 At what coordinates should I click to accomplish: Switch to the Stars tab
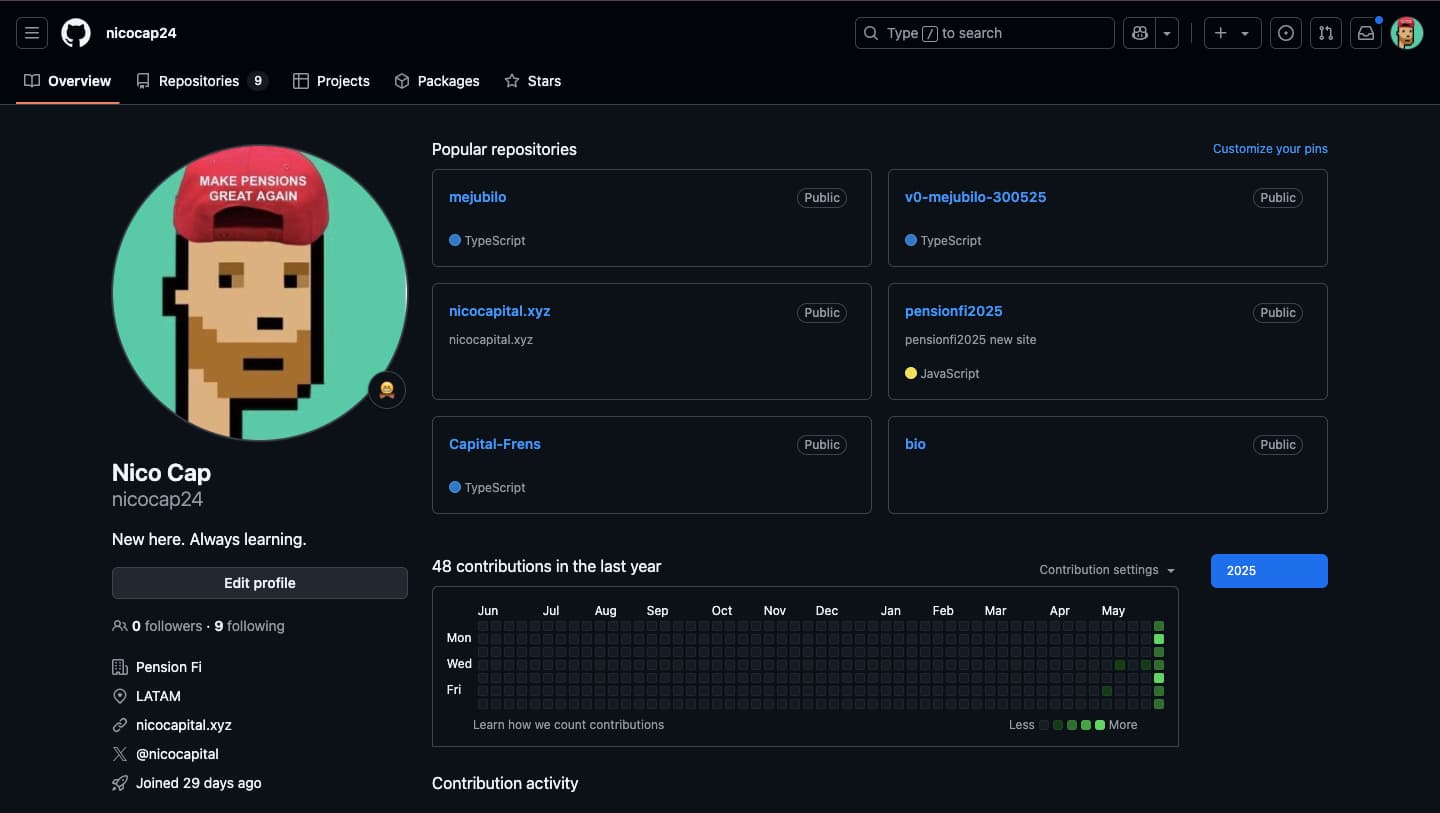(533, 81)
